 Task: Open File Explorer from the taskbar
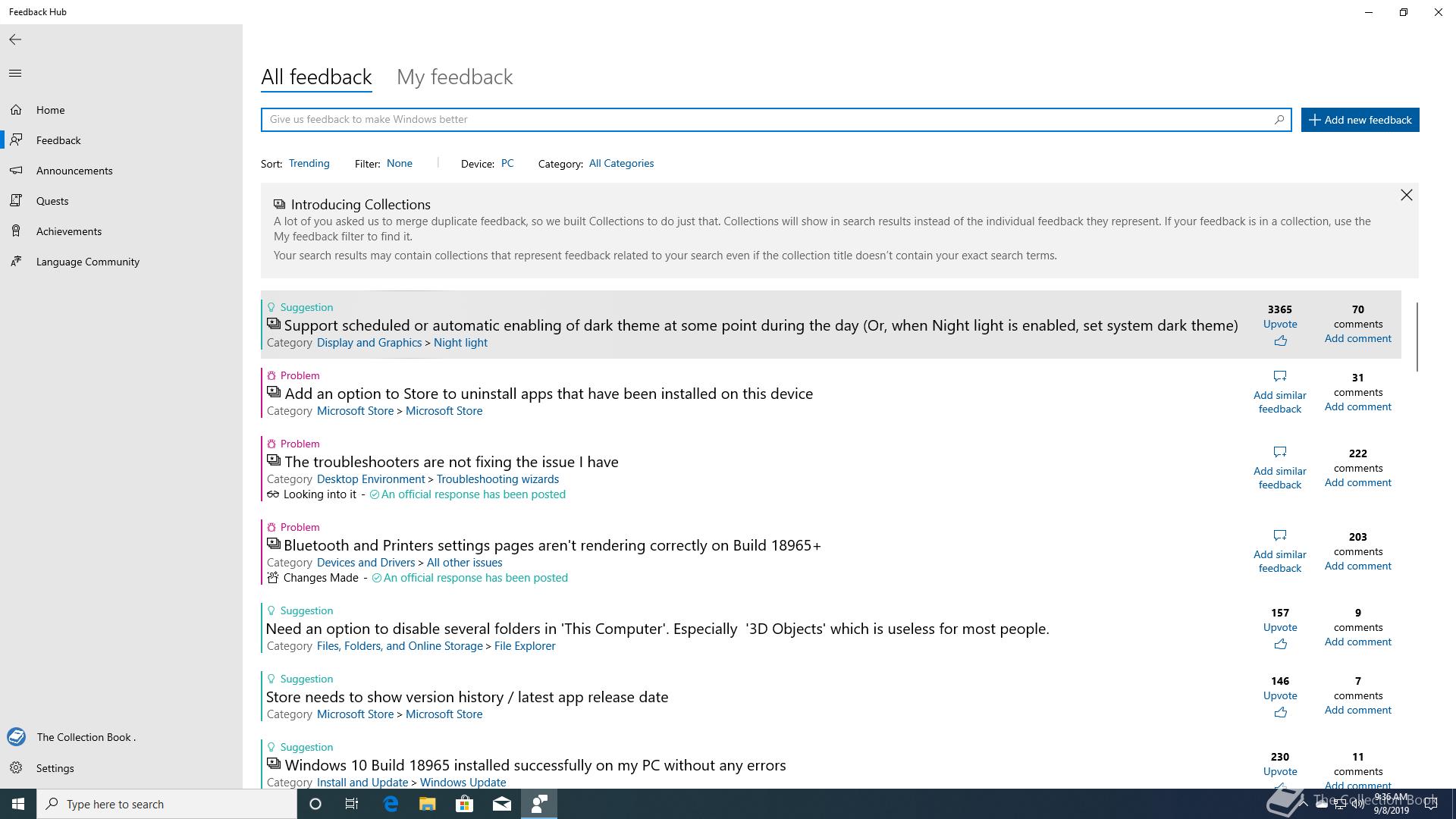coord(428,804)
